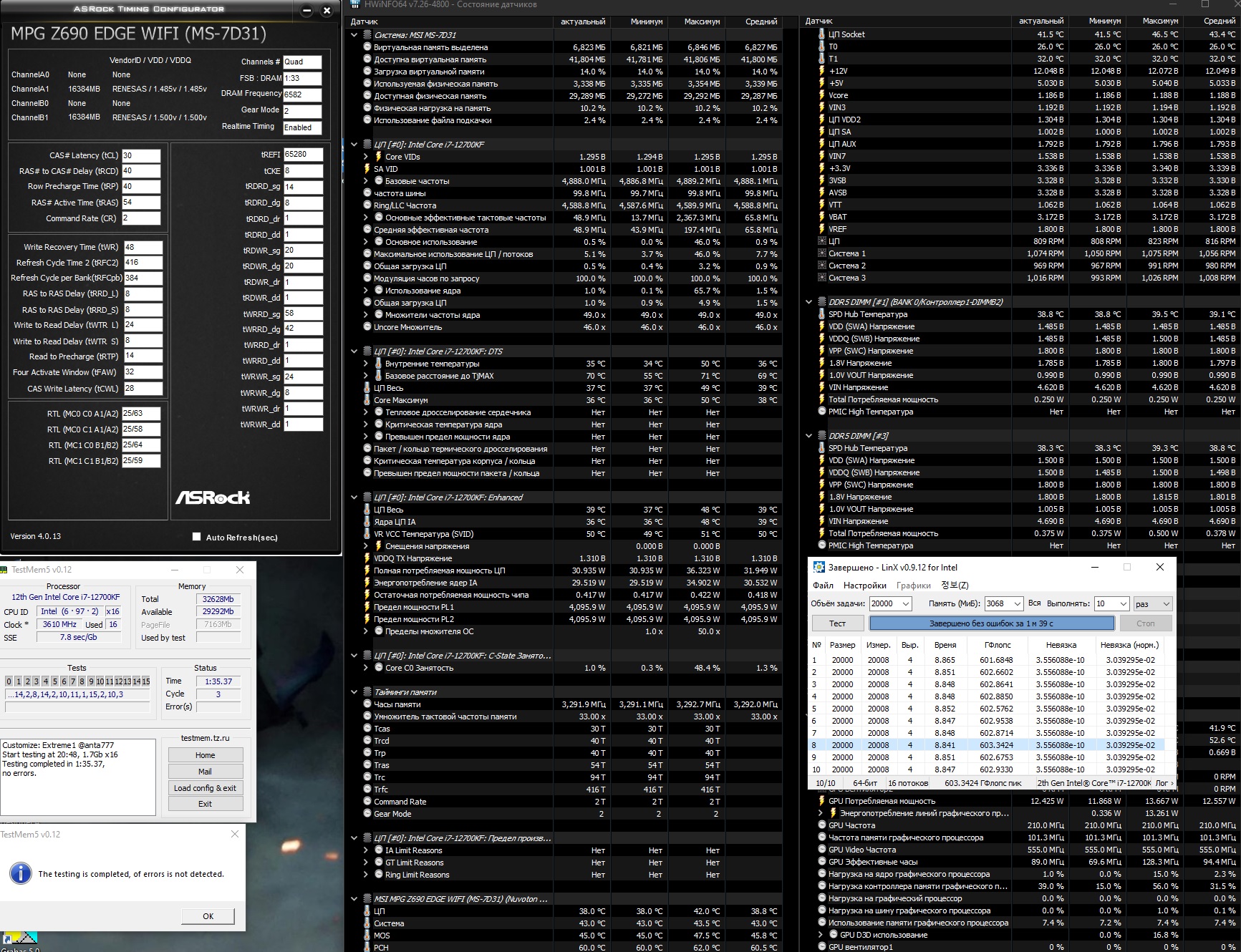Image resolution: width=1241 pixels, height=952 pixels.
Task: Expand the Множители частоты ядра row
Action: [x=366, y=315]
